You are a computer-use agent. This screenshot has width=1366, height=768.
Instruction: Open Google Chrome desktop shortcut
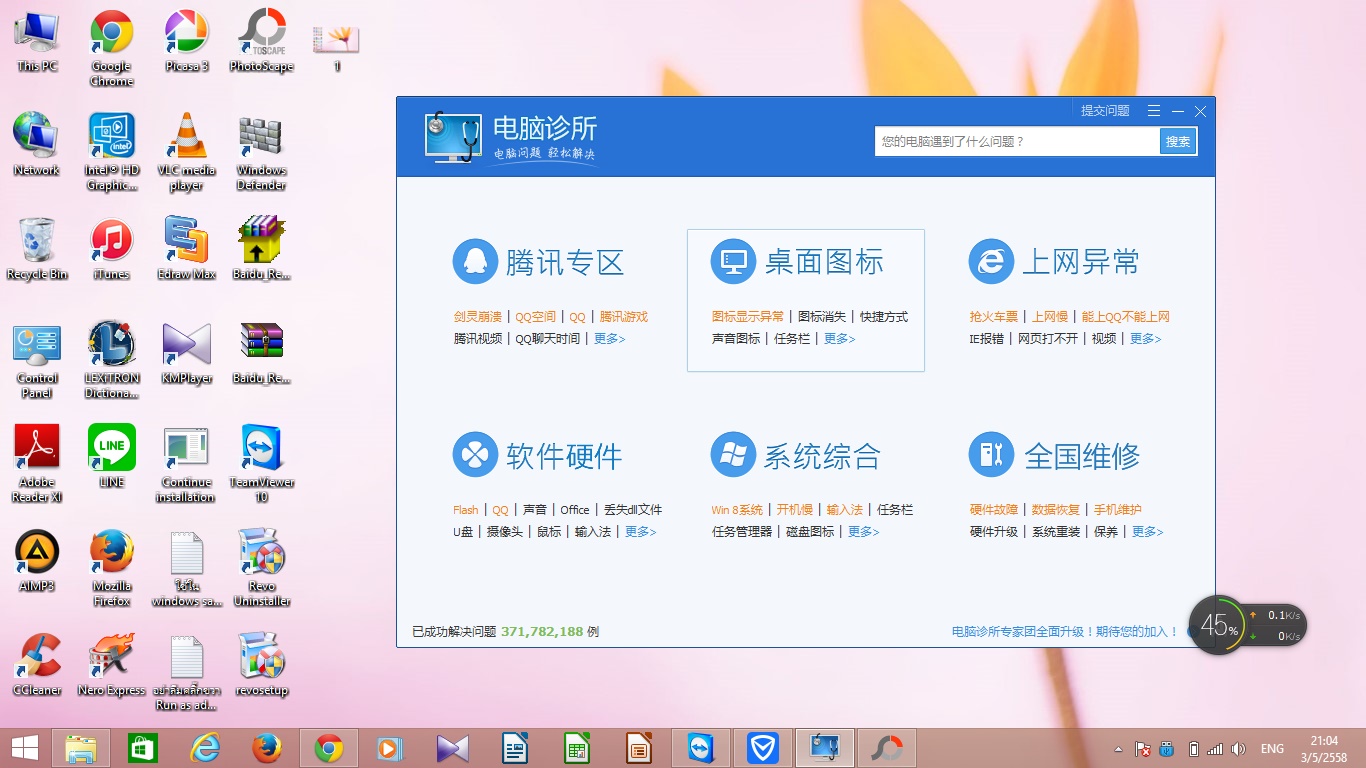112,47
